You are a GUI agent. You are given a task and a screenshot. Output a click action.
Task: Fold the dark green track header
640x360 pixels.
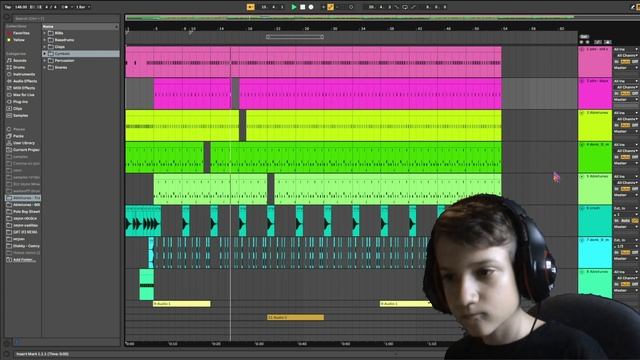(x=582, y=144)
